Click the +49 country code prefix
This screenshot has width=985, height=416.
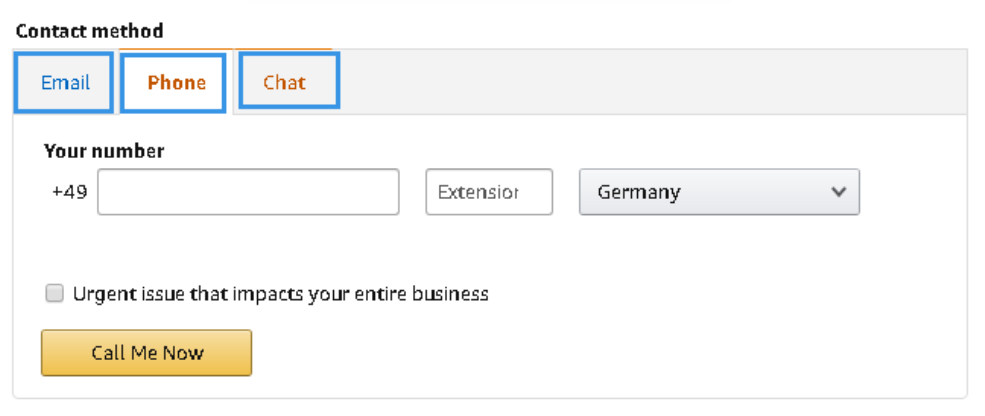click(x=69, y=192)
